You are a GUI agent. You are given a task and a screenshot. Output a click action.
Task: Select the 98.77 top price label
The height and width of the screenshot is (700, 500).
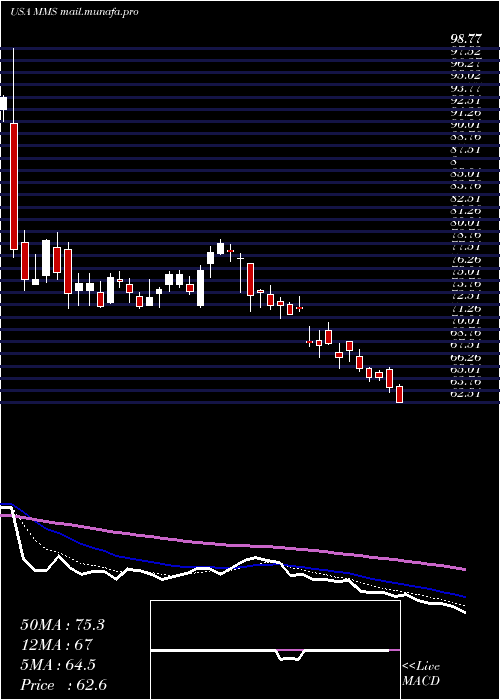(x=466, y=41)
